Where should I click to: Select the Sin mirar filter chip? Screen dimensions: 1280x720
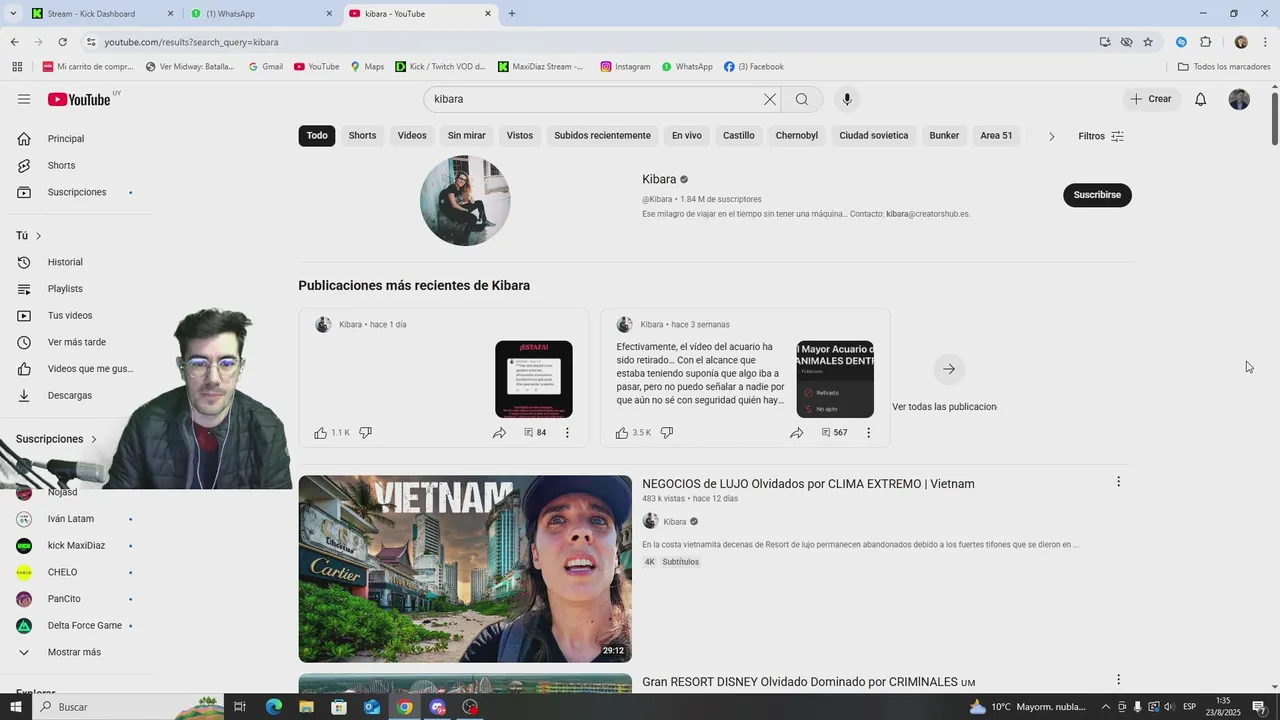(x=466, y=136)
